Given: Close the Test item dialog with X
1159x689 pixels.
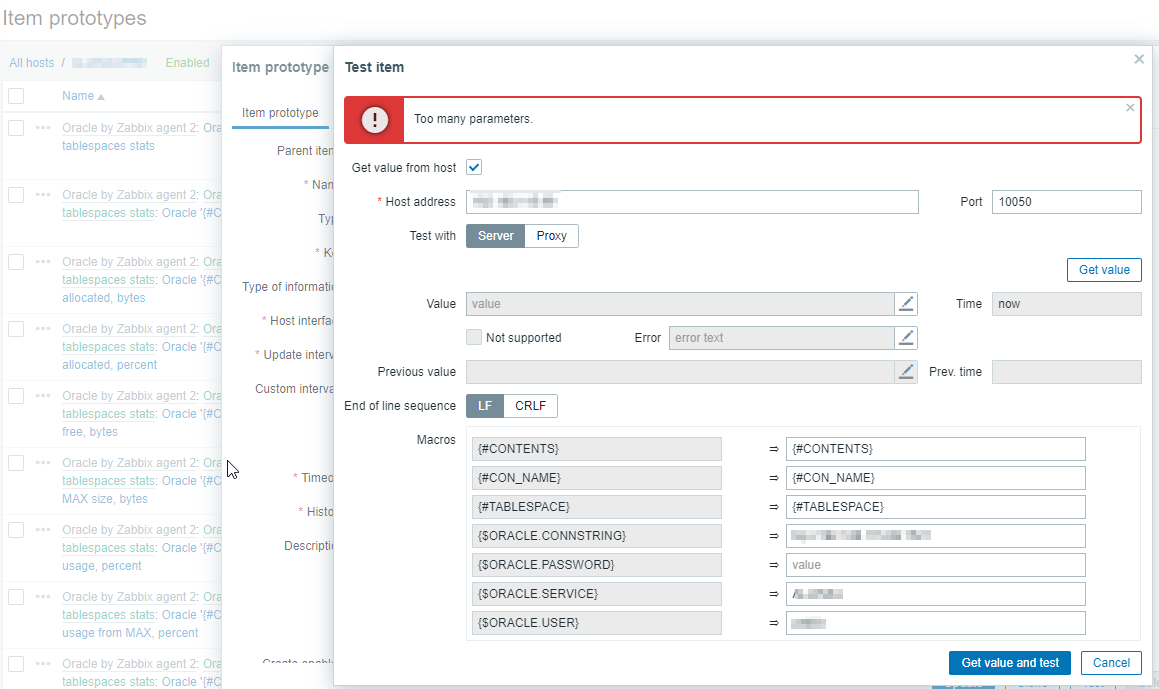Looking at the screenshot, I should [x=1138, y=60].
